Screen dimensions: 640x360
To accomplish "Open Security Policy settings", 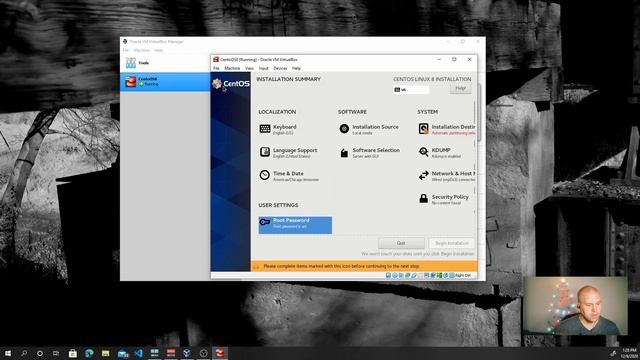I will pos(444,199).
